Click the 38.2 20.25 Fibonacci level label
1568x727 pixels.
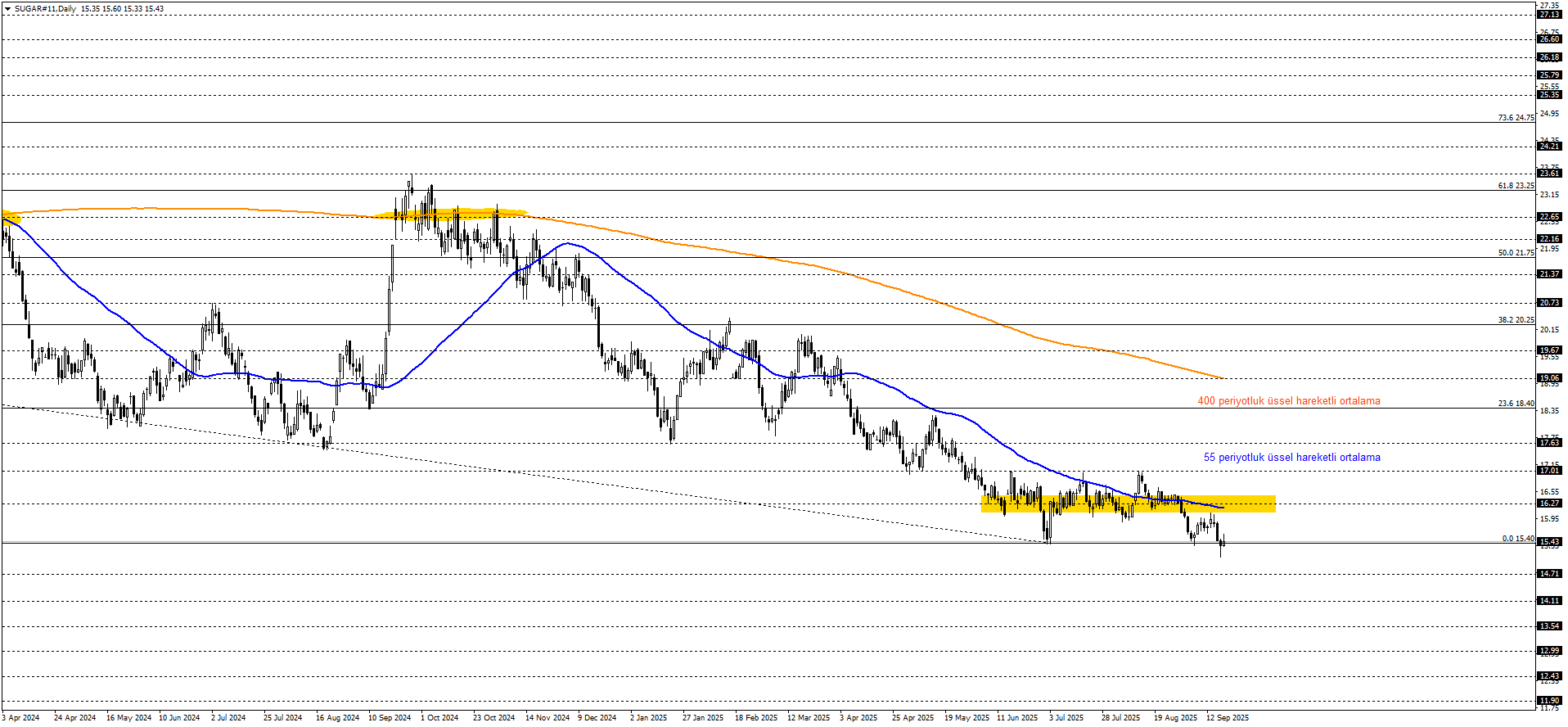click(x=1516, y=320)
